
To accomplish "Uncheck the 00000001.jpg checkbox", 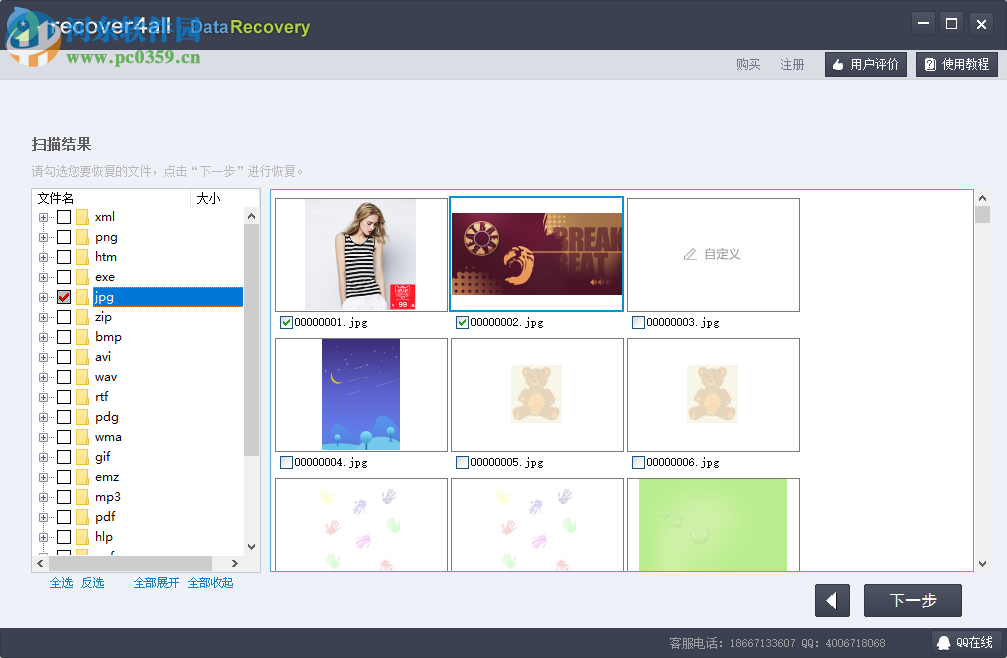I will [x=284, y=322].
